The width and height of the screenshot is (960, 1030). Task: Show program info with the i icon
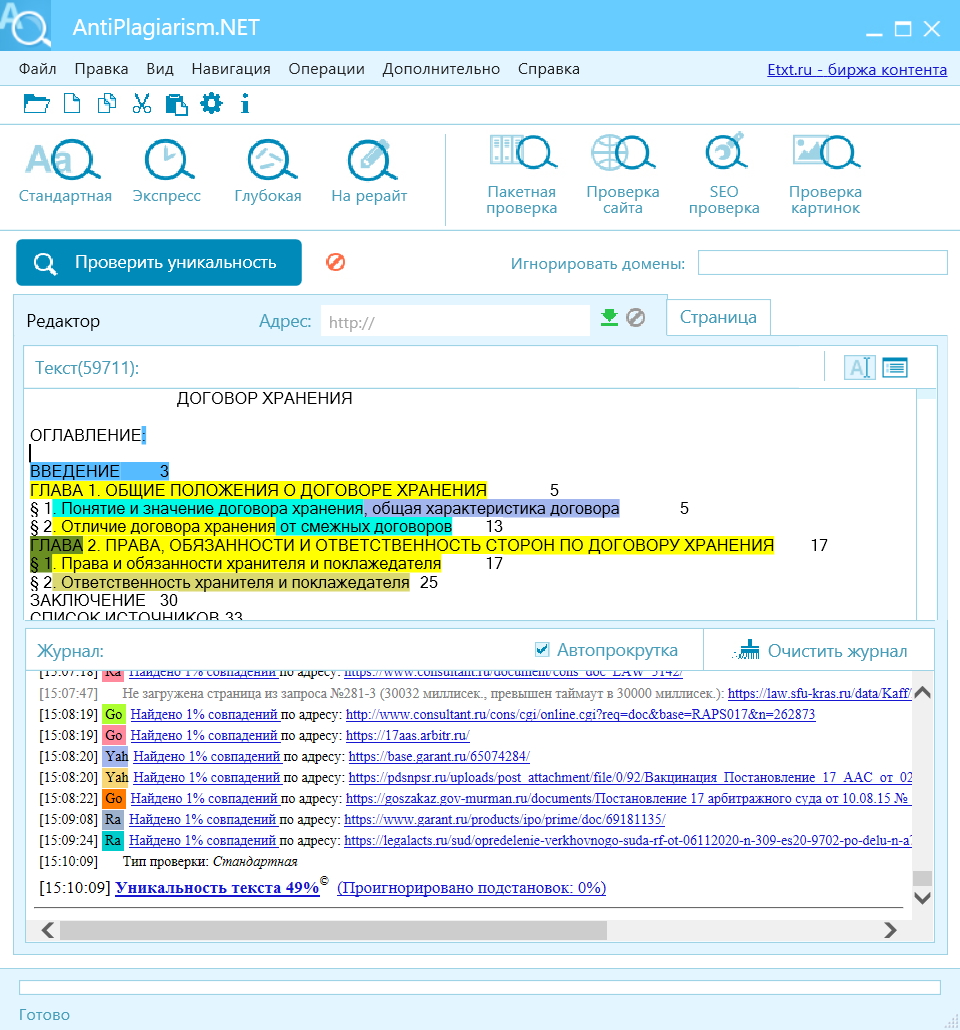(245, 104)
